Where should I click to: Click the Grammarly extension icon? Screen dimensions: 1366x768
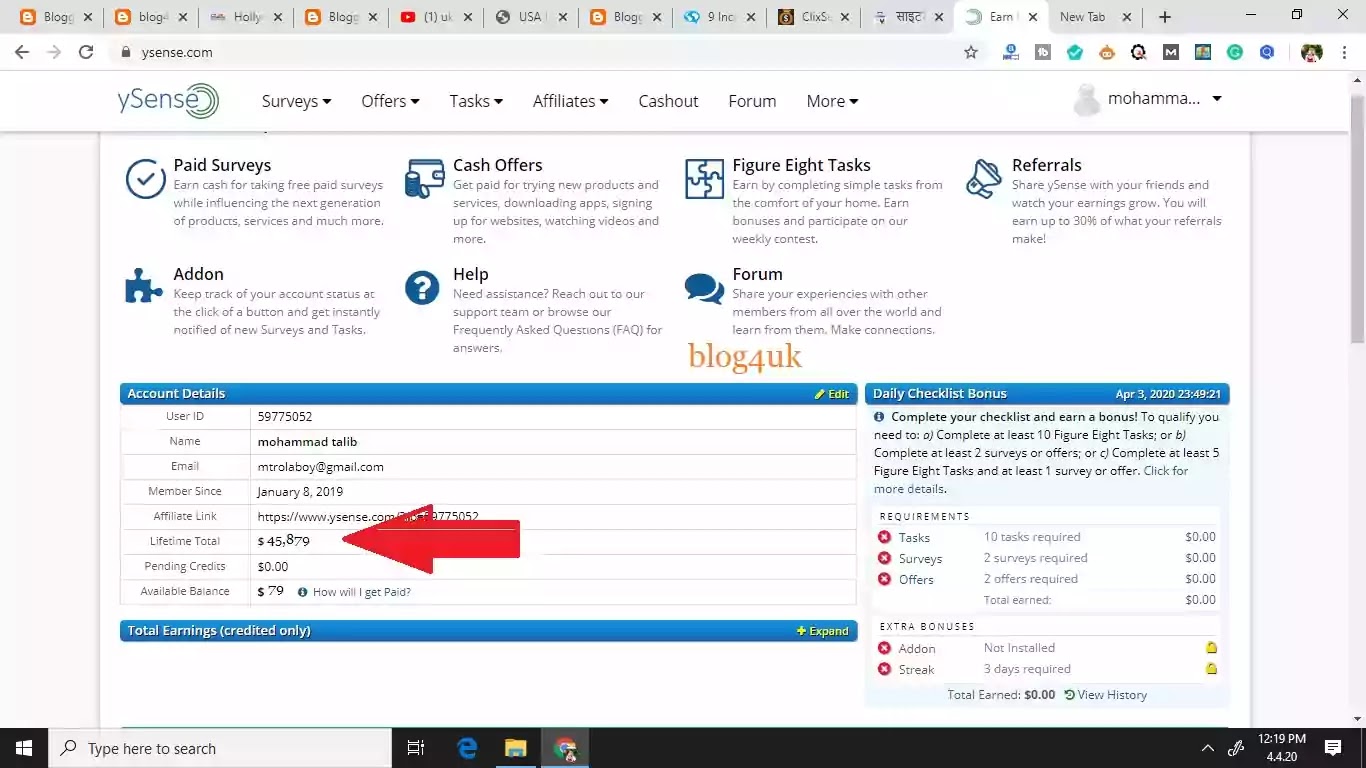click(1235, 53)
